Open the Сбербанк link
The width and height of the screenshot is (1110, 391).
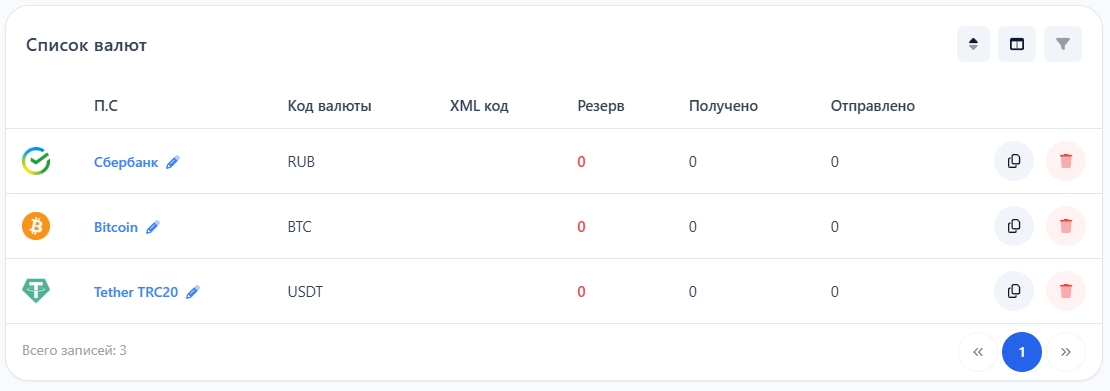(x=126, y=162)
